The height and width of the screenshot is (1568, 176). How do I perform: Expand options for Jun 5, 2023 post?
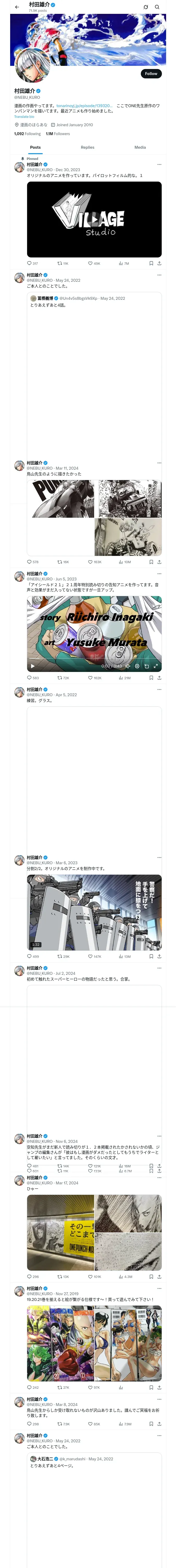pos(160,573)
